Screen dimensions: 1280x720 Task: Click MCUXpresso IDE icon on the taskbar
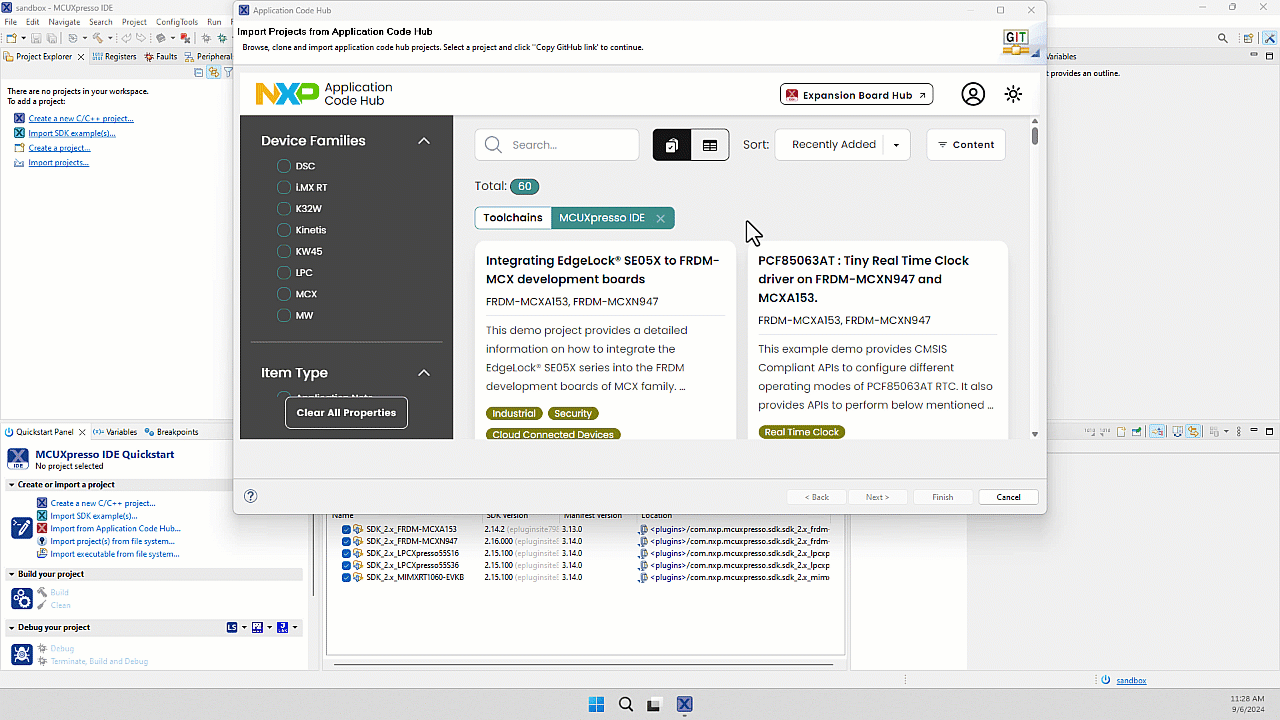pos(684,704)
